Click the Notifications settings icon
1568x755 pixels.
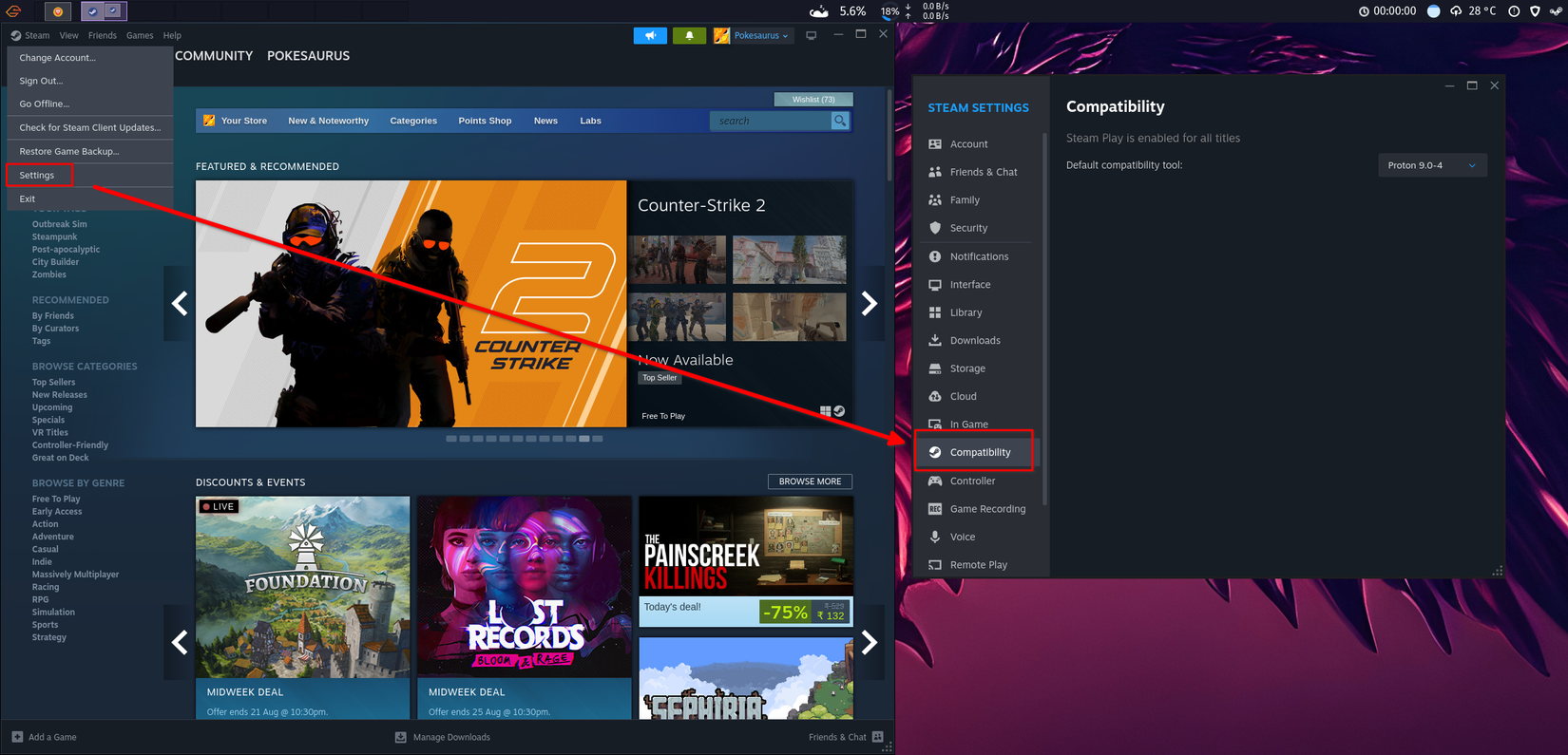pyautogui.click(x=935, y=256)
